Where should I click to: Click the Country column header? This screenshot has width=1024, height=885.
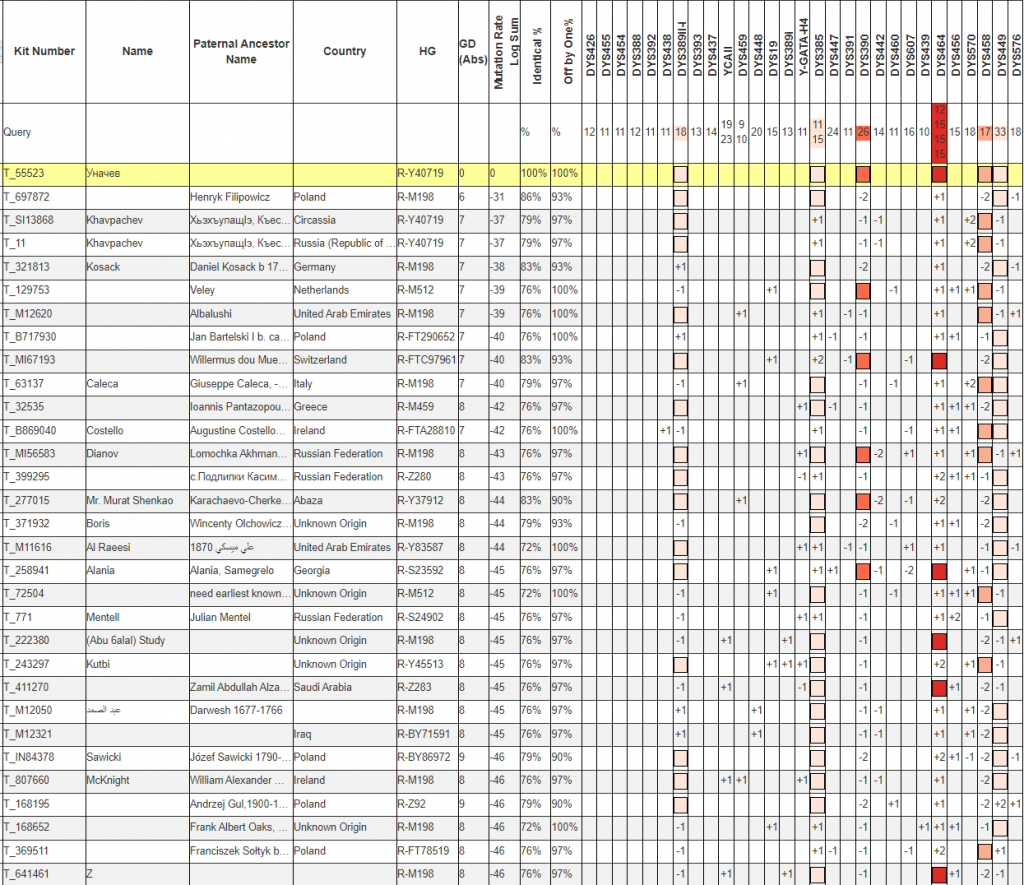pyautogui.click(x=344, y=51)
